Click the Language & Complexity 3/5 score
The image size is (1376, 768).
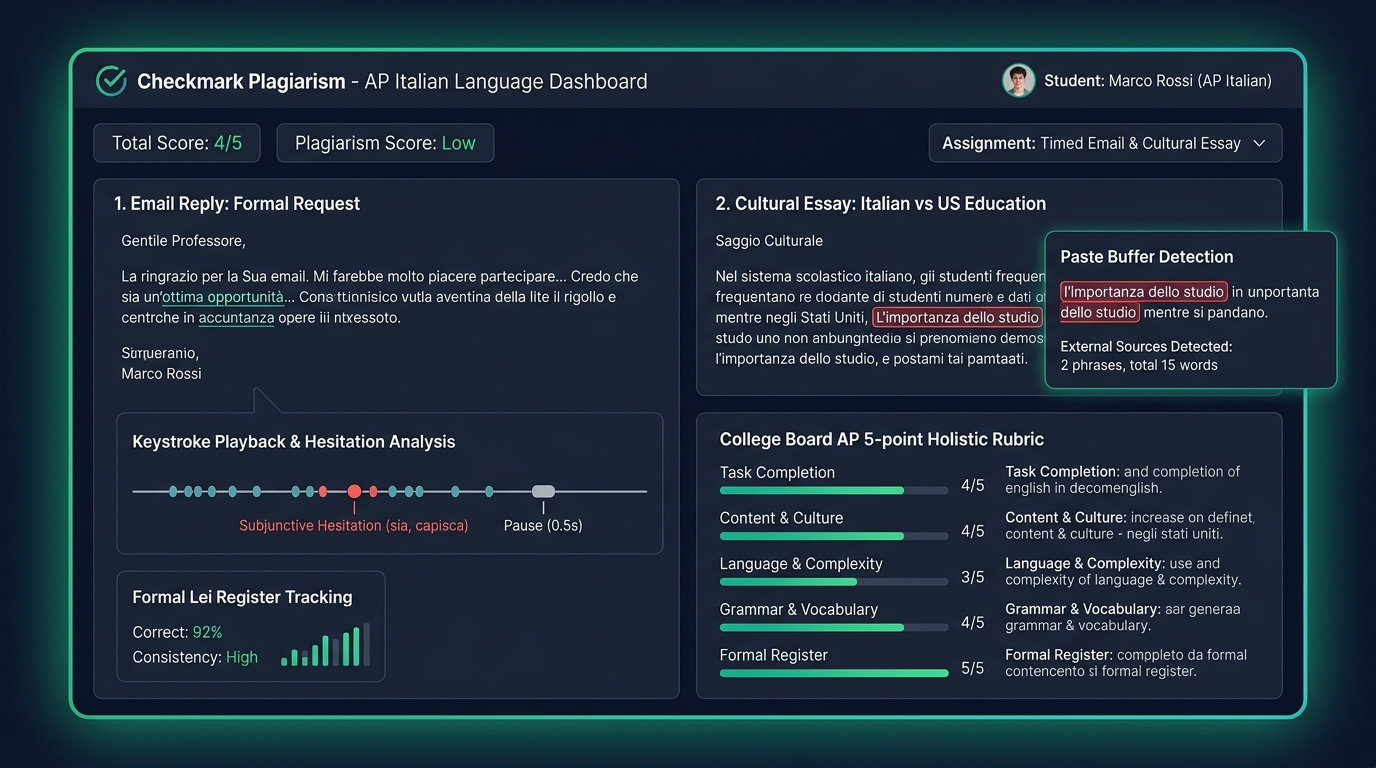point(972,577)
